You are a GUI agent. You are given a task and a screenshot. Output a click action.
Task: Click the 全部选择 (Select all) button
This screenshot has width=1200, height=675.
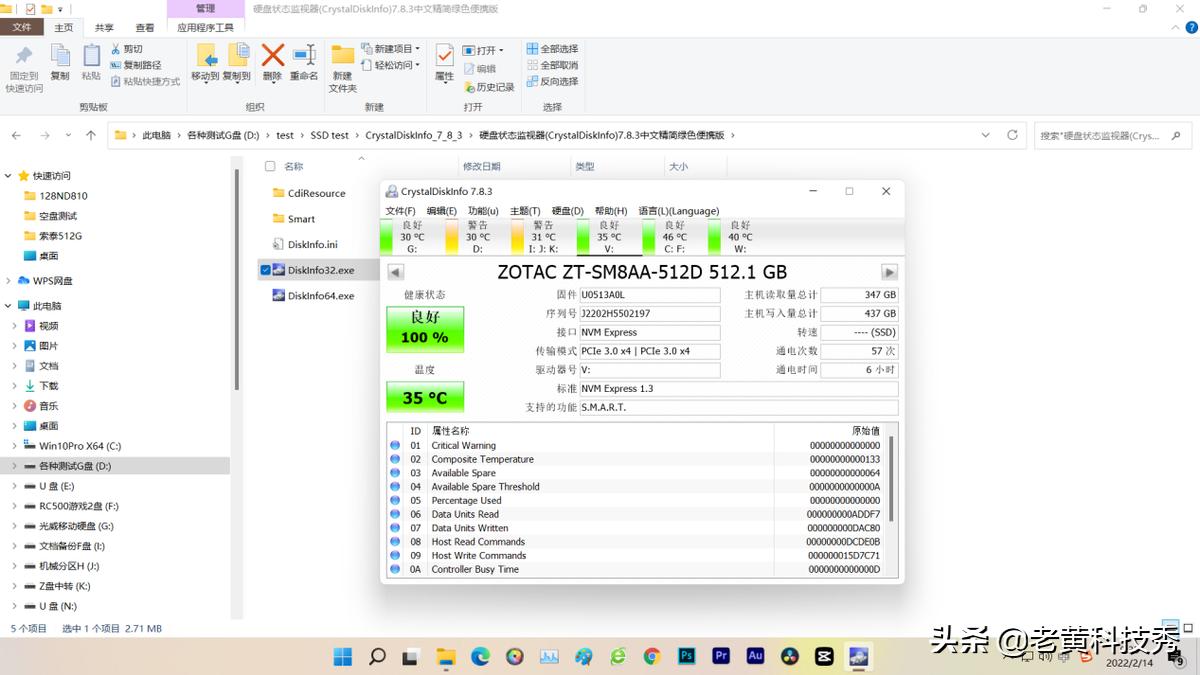552,48
